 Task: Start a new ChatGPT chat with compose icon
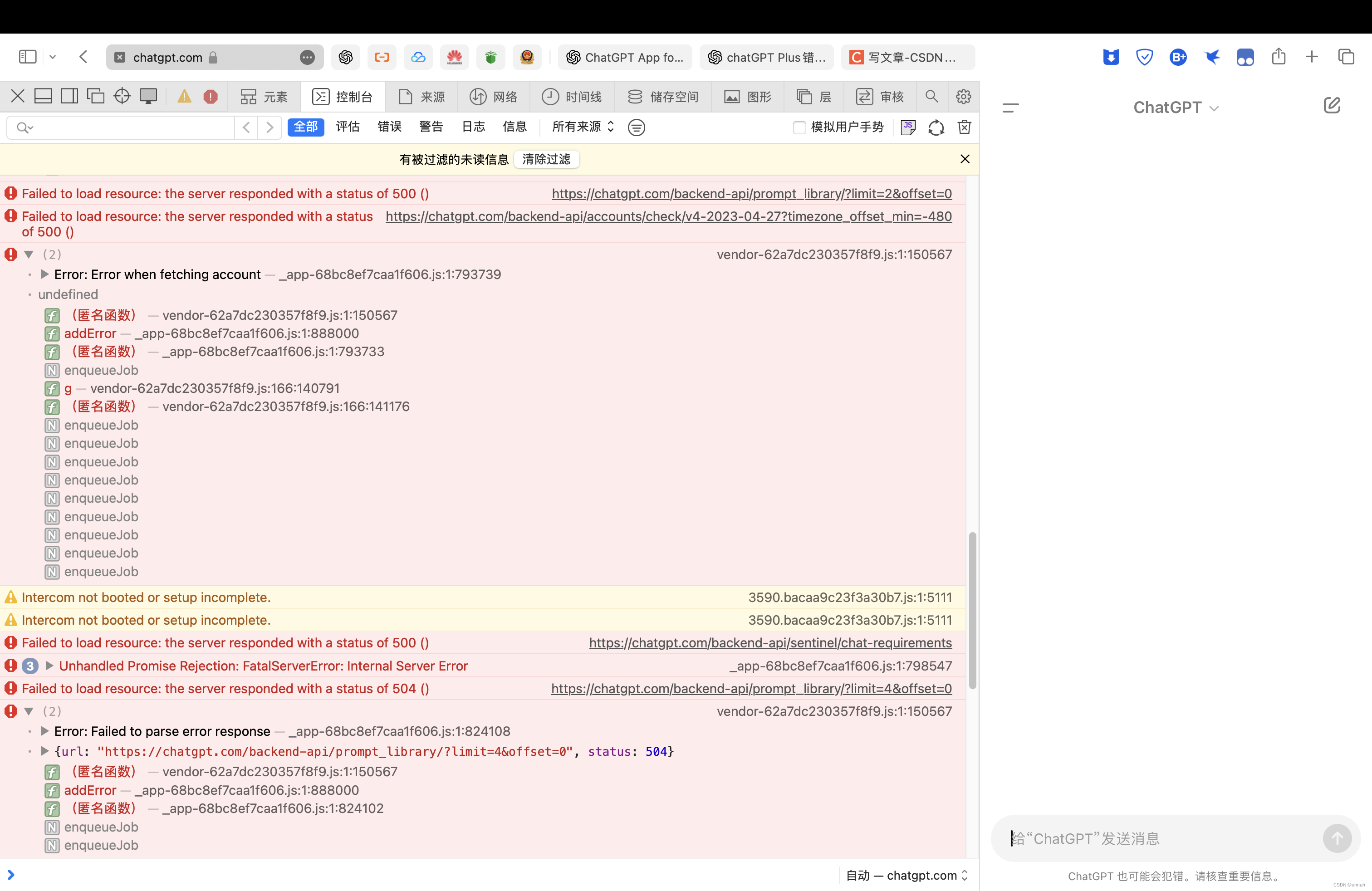[x=1332, y=105]
